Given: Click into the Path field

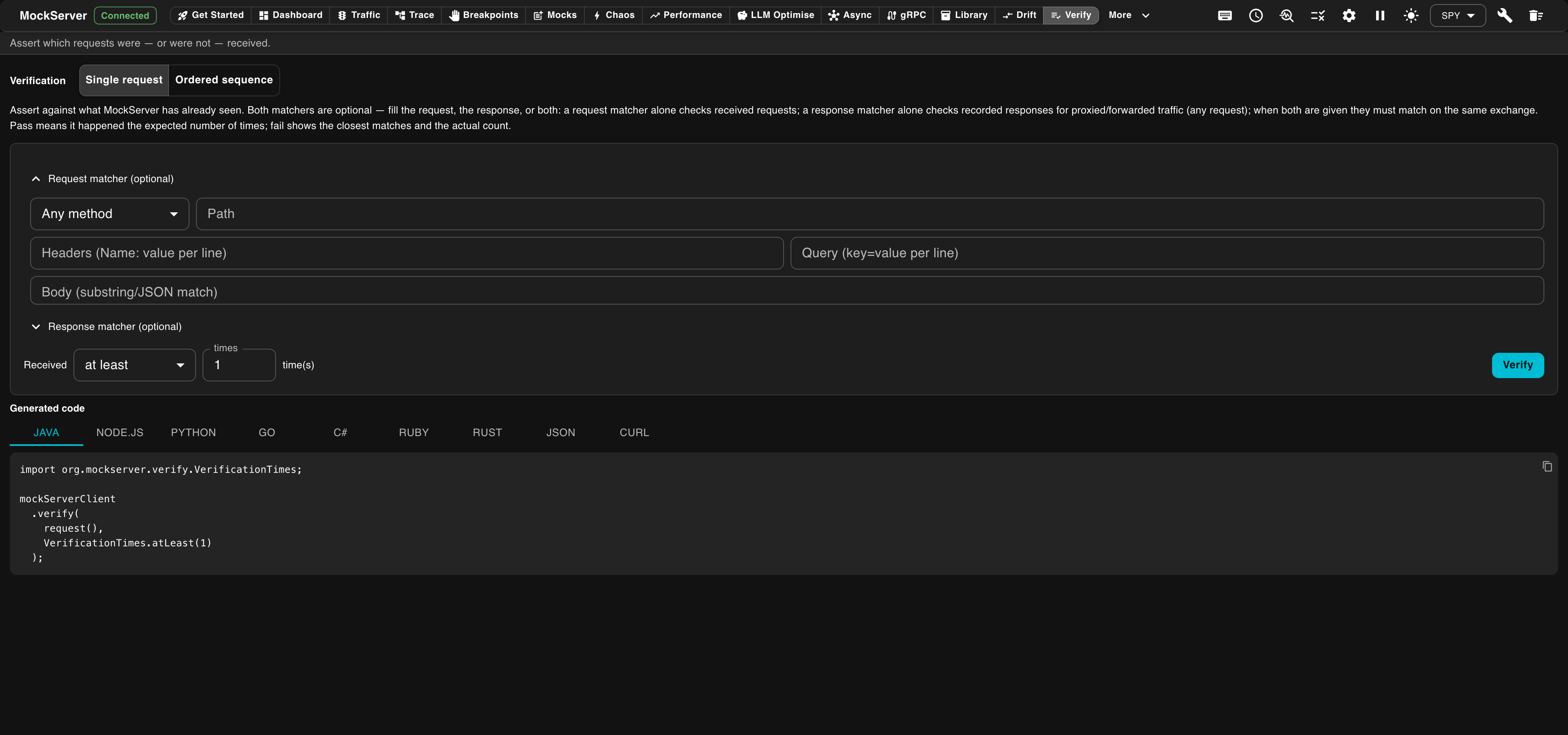Looking at the screenshot, I should [x=870, y=214].
